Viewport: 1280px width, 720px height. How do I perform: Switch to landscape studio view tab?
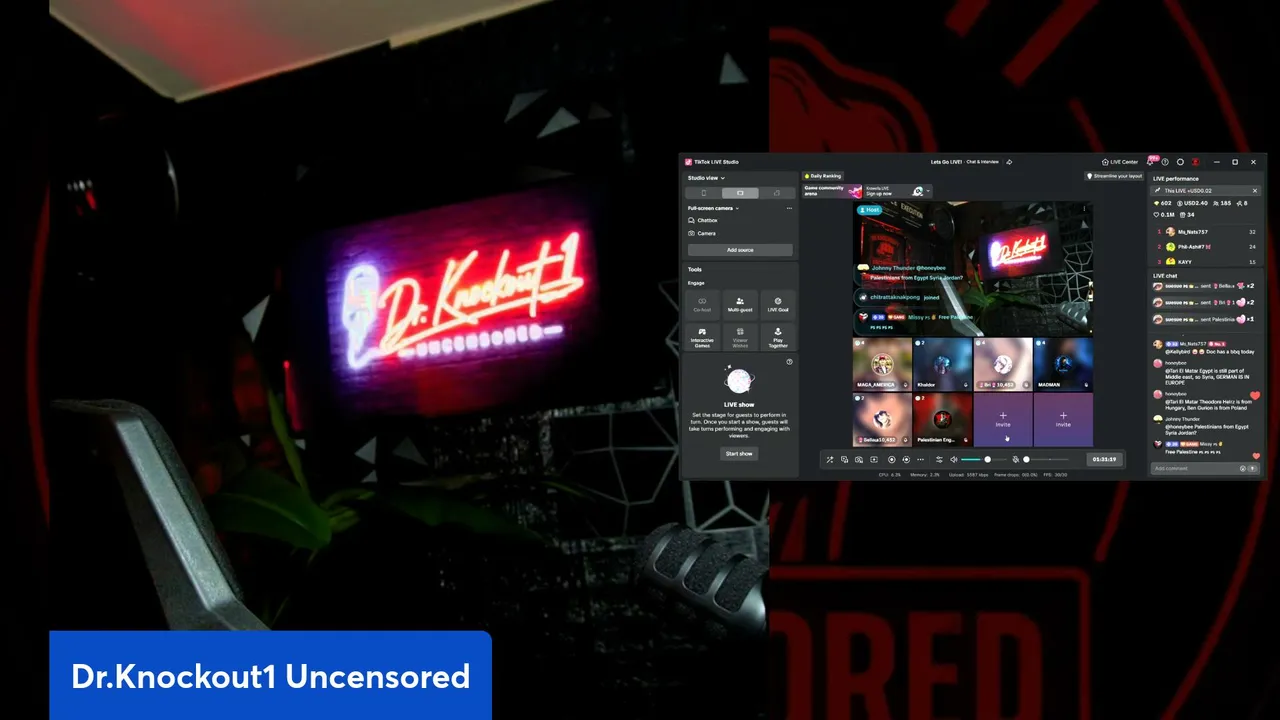[740, 192]
